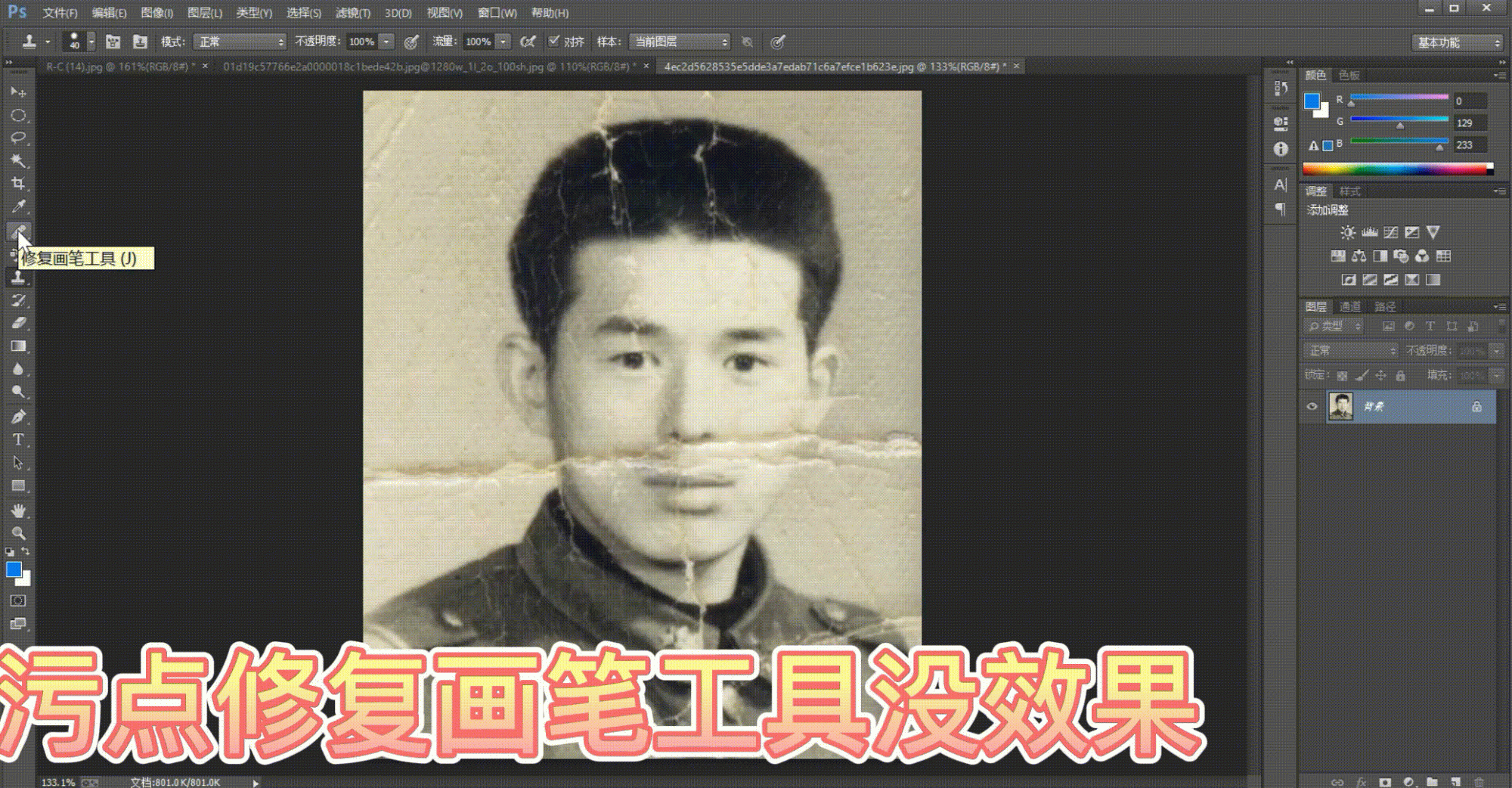Image resolution: width=1512 pixels, height=788 pixels.
Task: Select the Lasso tool
Action: (18, 138)
